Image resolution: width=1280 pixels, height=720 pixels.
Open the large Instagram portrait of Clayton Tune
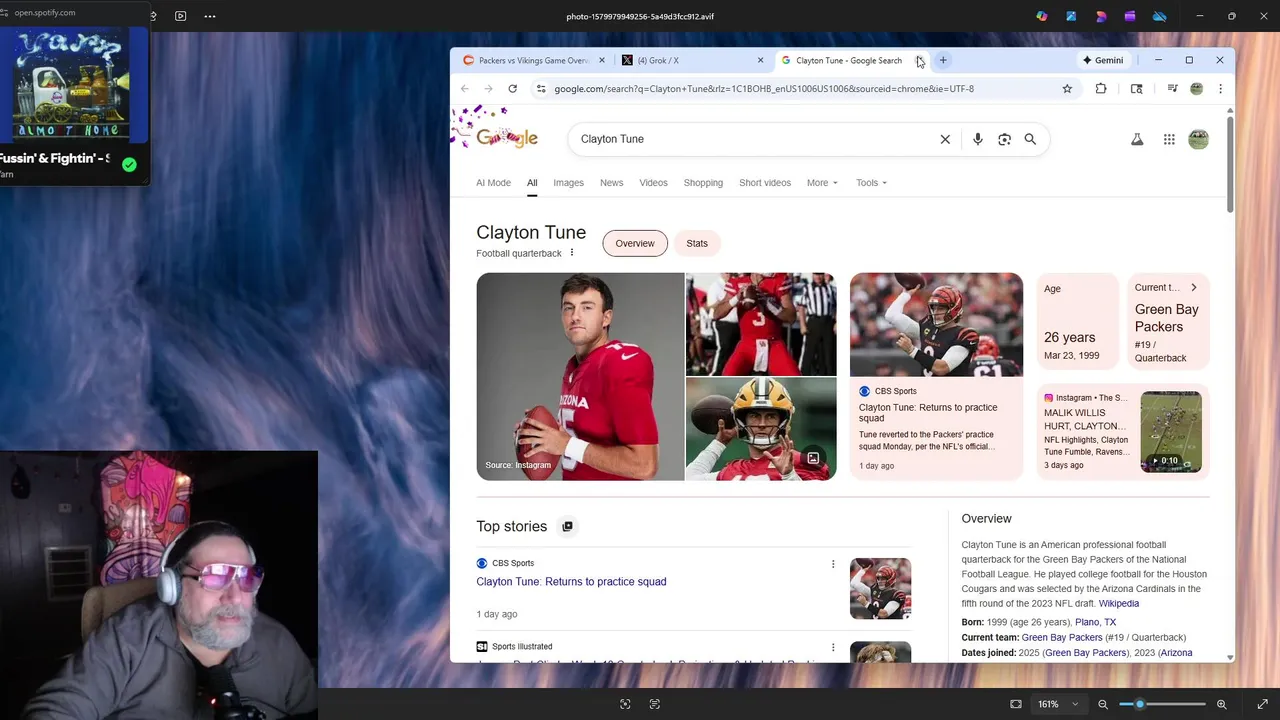[580, 376]
